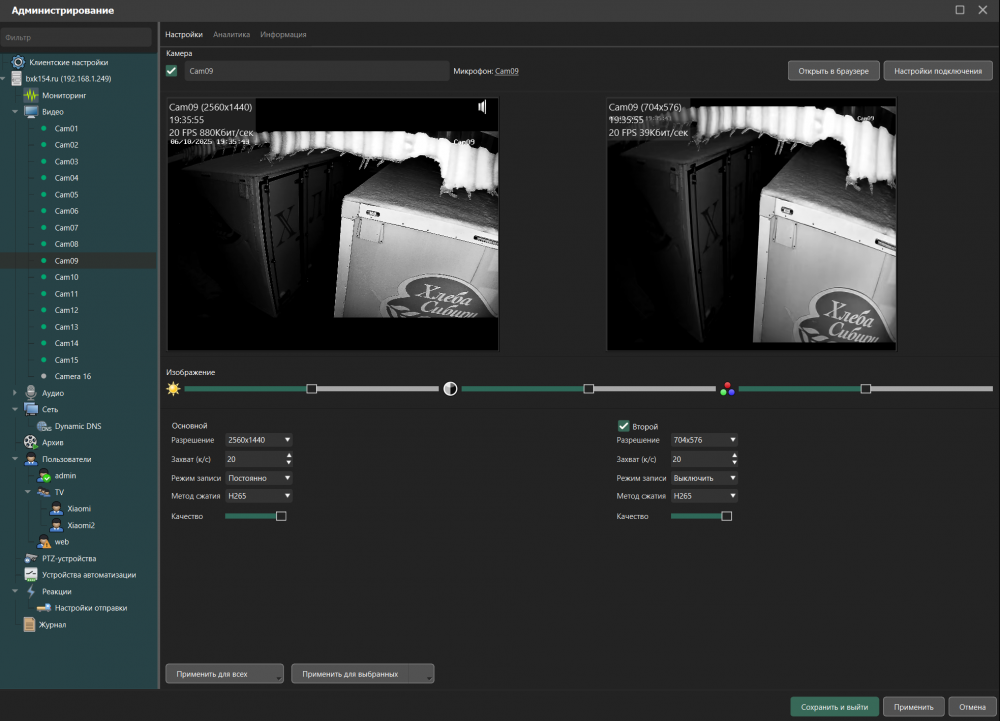
Task: Select the Archive film reel icon
Action: pos(30,442)
